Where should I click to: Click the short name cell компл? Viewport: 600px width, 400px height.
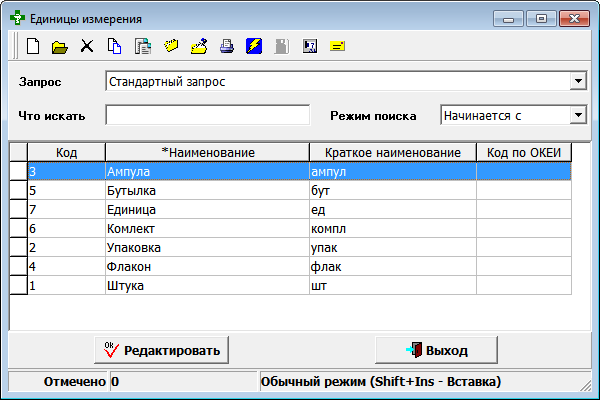(x=393, y=229)
